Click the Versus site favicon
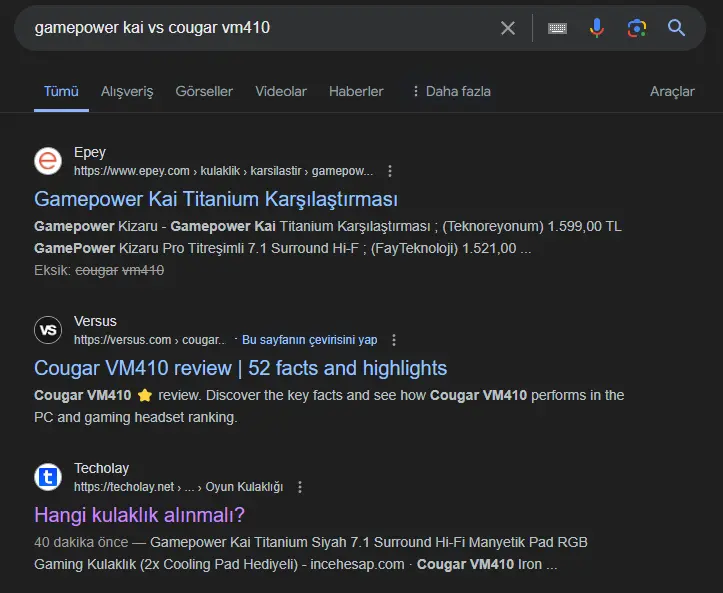The height and width of the screenshot is (593, 723). pyautogui.click(x=48, y=330)
